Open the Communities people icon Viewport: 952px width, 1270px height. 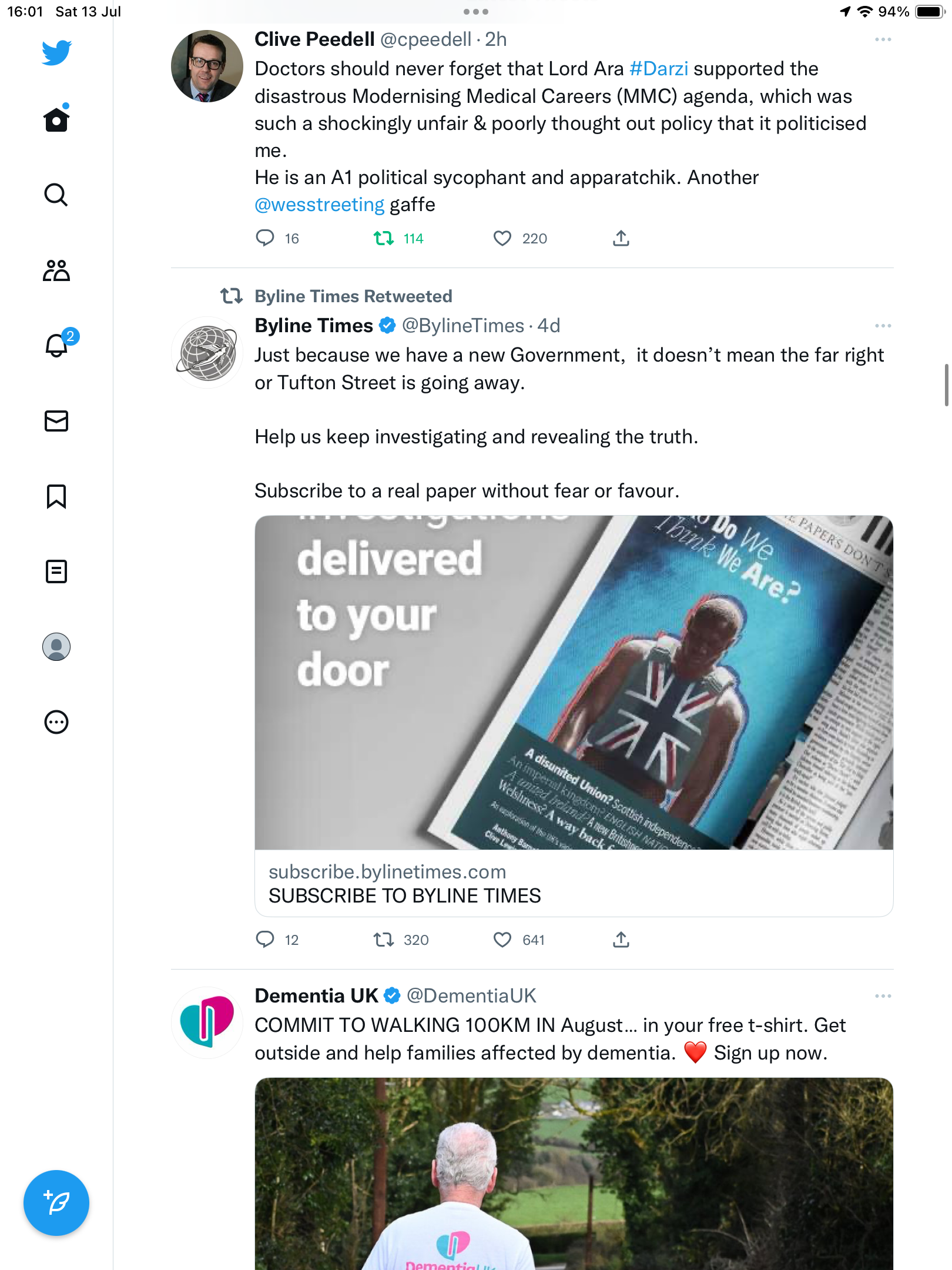(56, 270)
